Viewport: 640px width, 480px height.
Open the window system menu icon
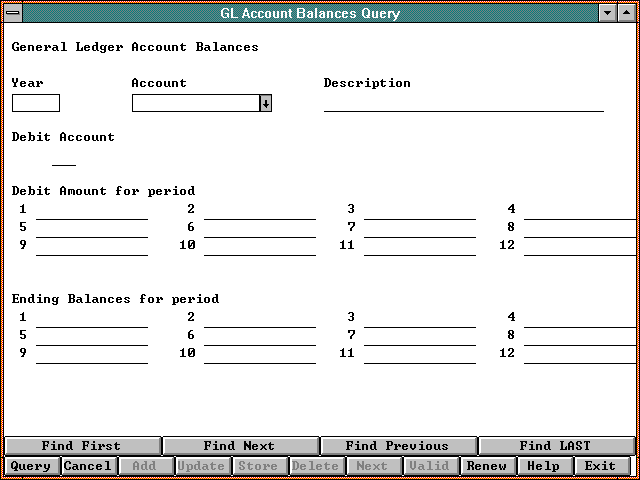point(11,13)
